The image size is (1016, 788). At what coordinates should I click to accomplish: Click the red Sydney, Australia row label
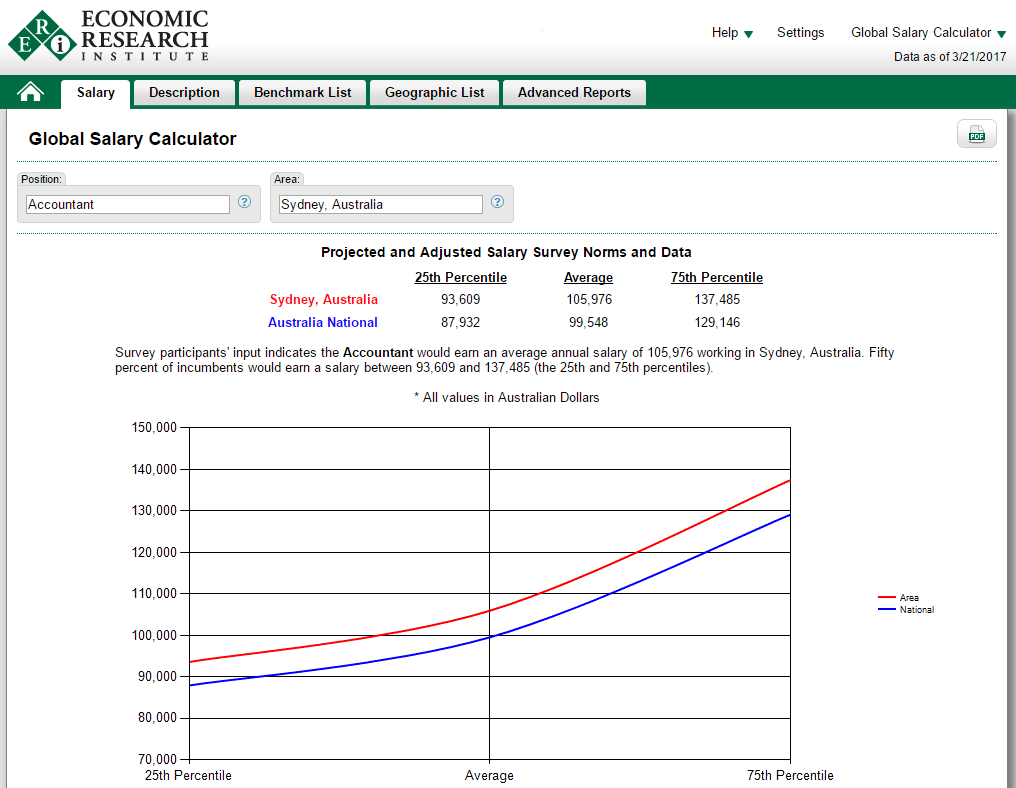324,299
